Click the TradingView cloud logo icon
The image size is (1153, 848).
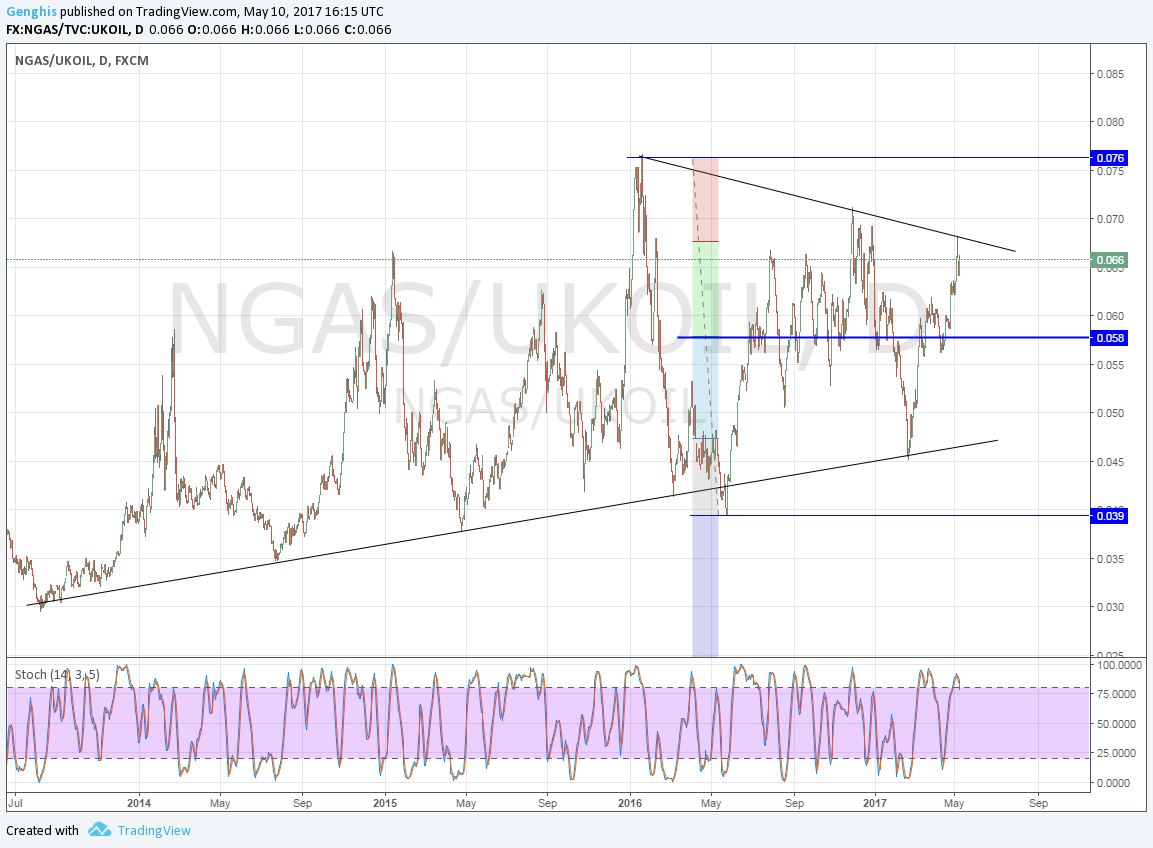pyautogui.click(x=99, y=830)
